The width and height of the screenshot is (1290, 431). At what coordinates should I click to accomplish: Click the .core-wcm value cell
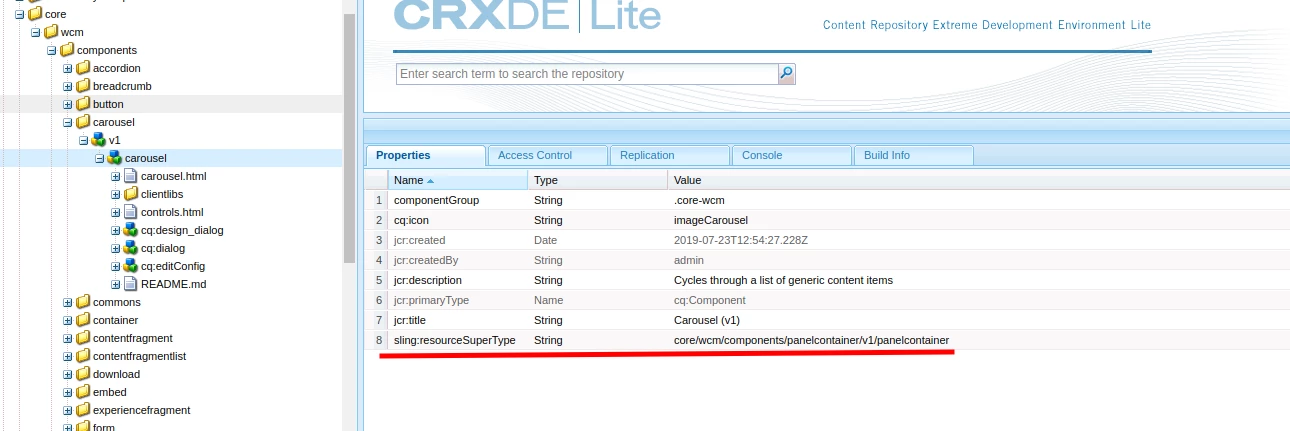(699, 200)
